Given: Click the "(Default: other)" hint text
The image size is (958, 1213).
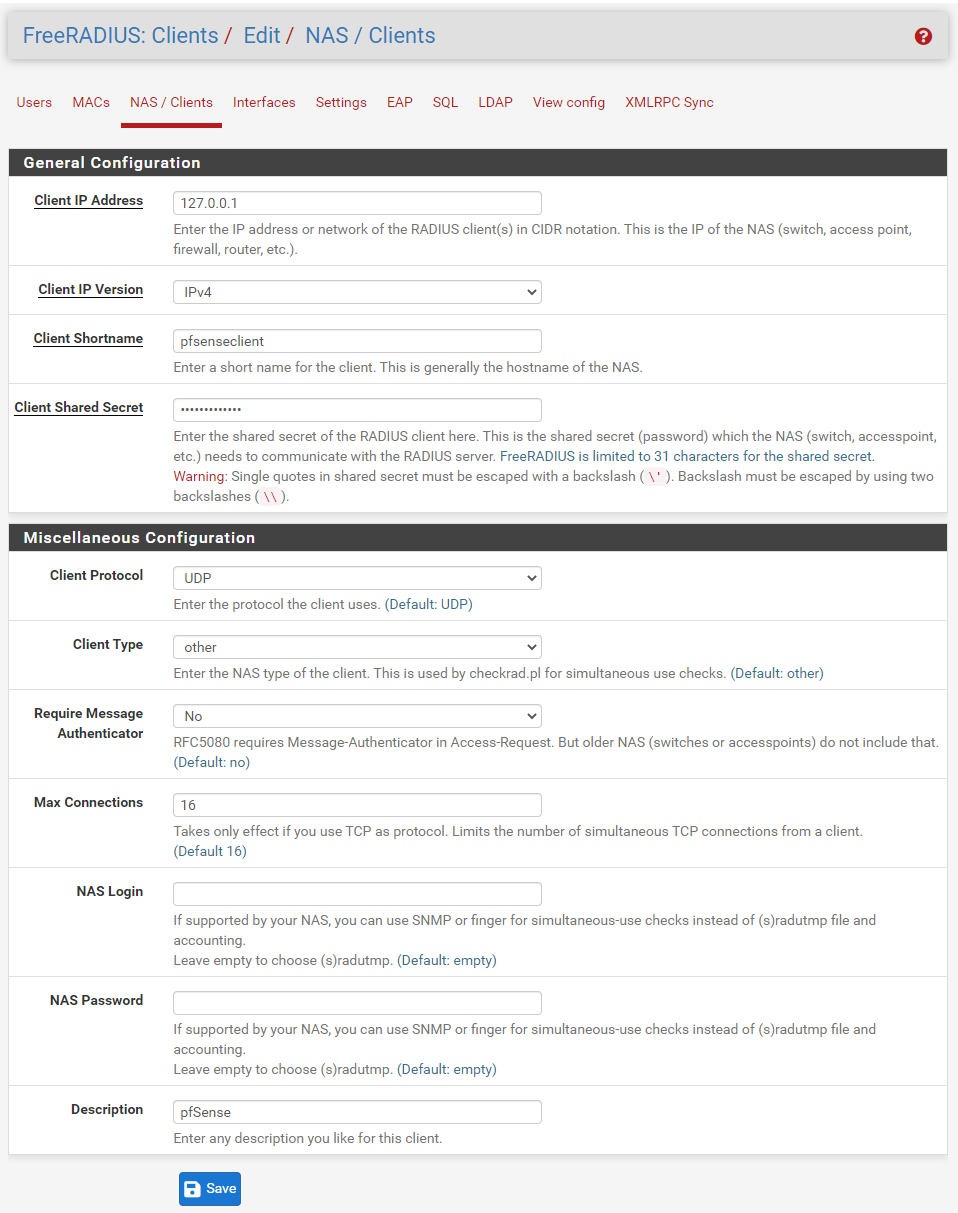Looking at the screenshot, I should coord(777,673).
